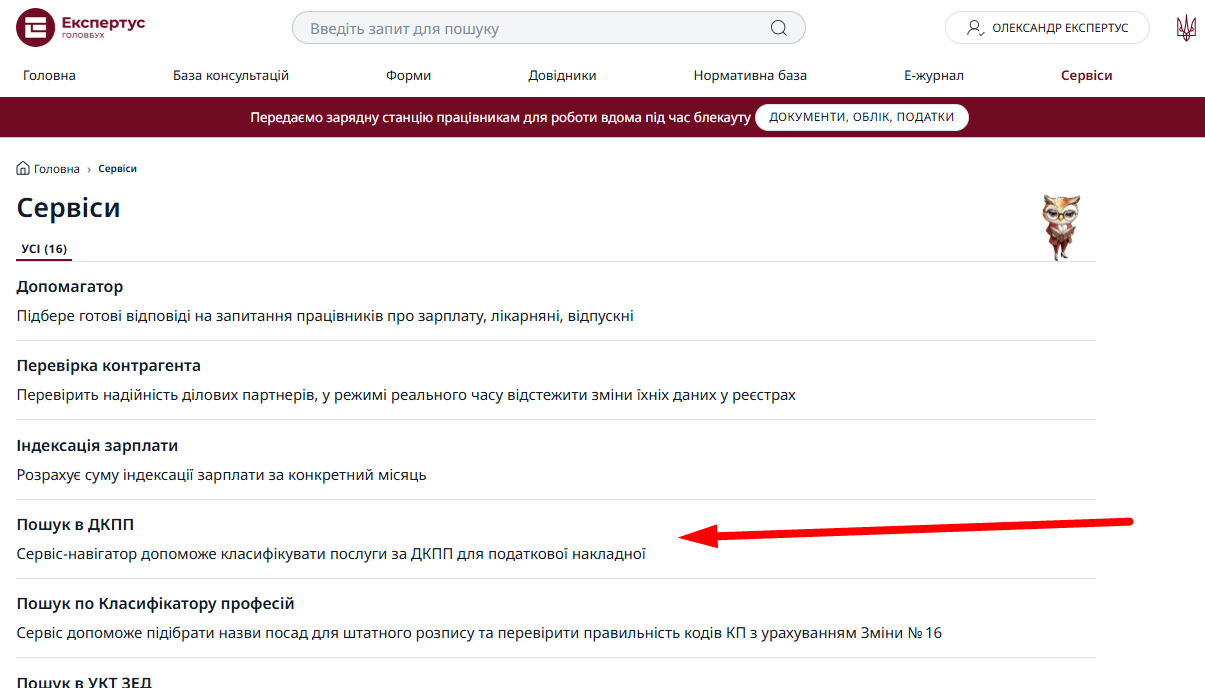The image size is (1205, 688).
Task: Open Е-журнал section
Action: [934, 75]
